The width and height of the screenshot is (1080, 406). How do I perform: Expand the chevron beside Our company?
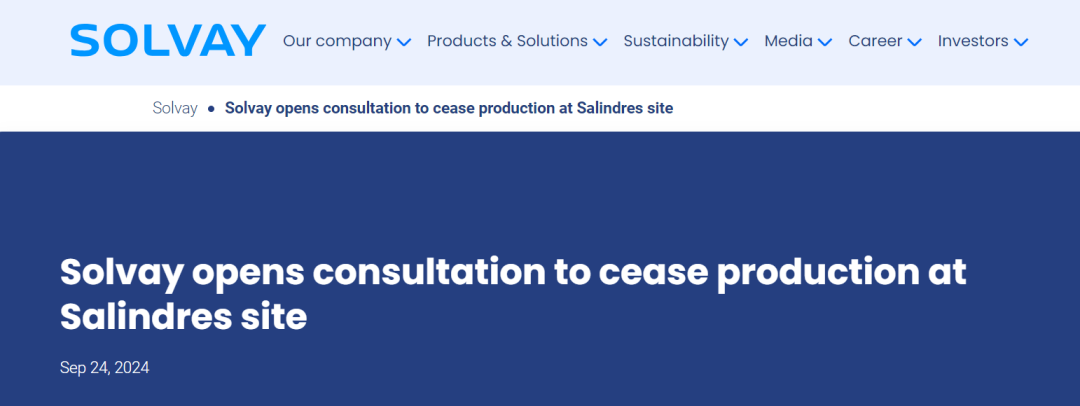404,42
